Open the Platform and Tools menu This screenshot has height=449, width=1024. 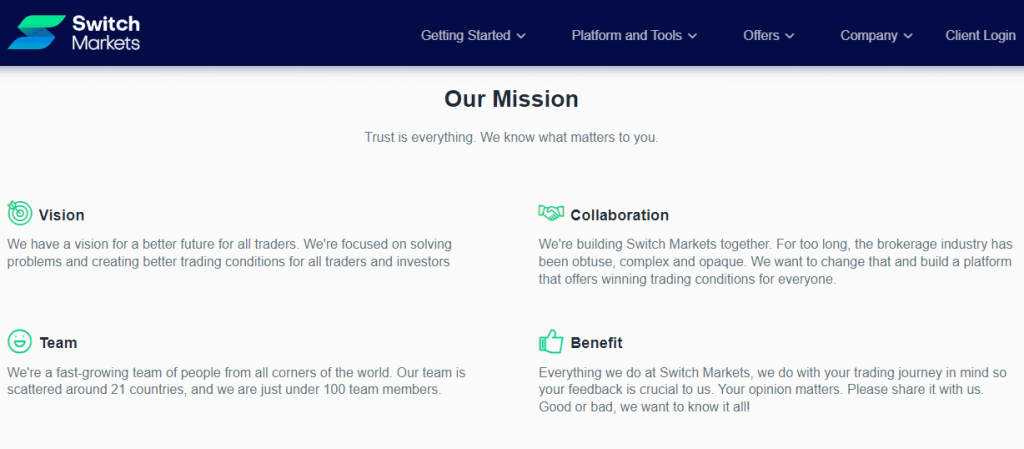click(627, 35)
